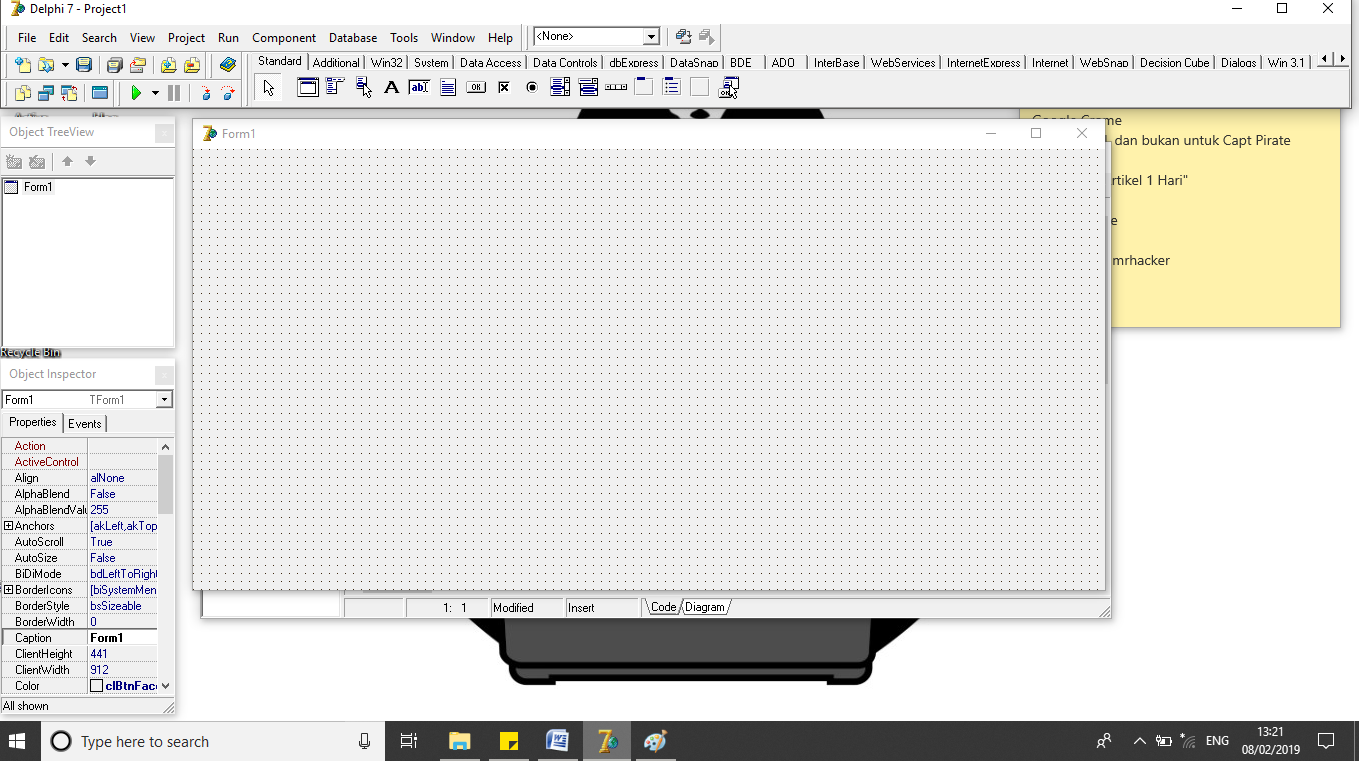Select the Panel component icon

click(x=700, y=88)
